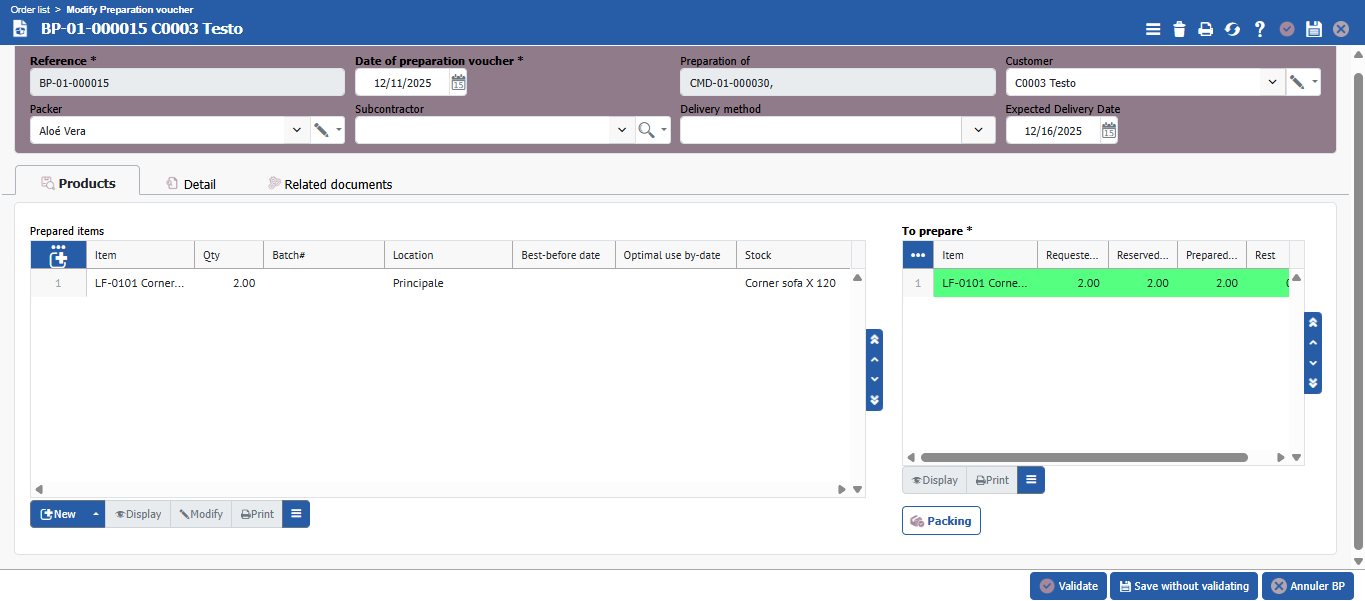Expand the Customer dropdown list
Screen dimensions: 1365x601
point(1272,83)
